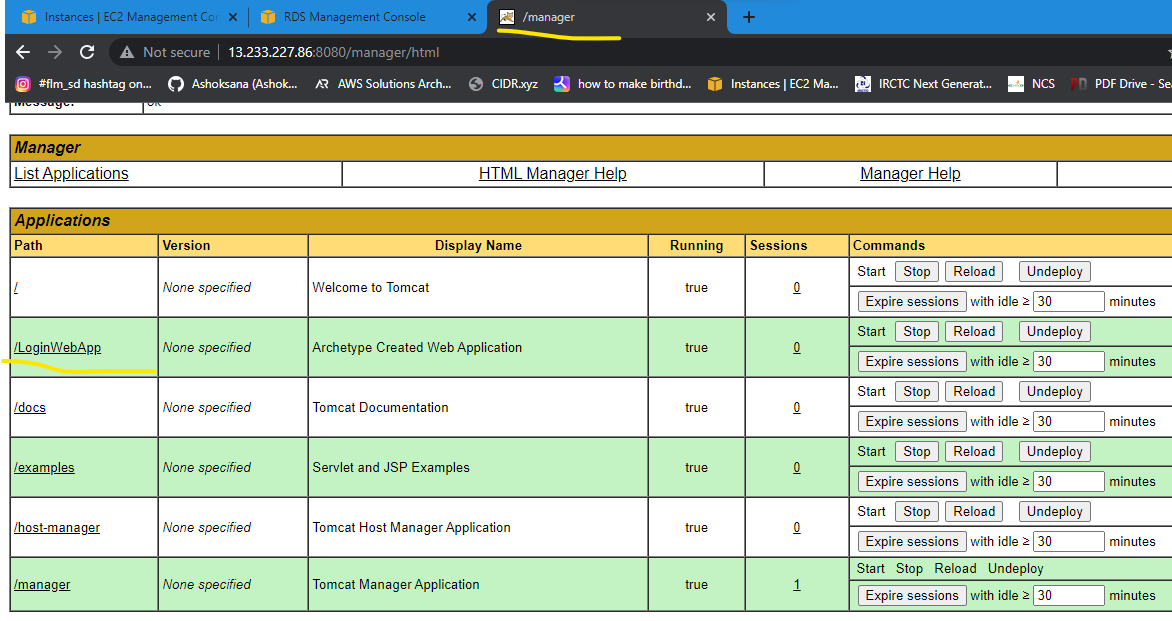Expire sessions for /host-manager
This screenshot has height=621, width=1172.
912,542
